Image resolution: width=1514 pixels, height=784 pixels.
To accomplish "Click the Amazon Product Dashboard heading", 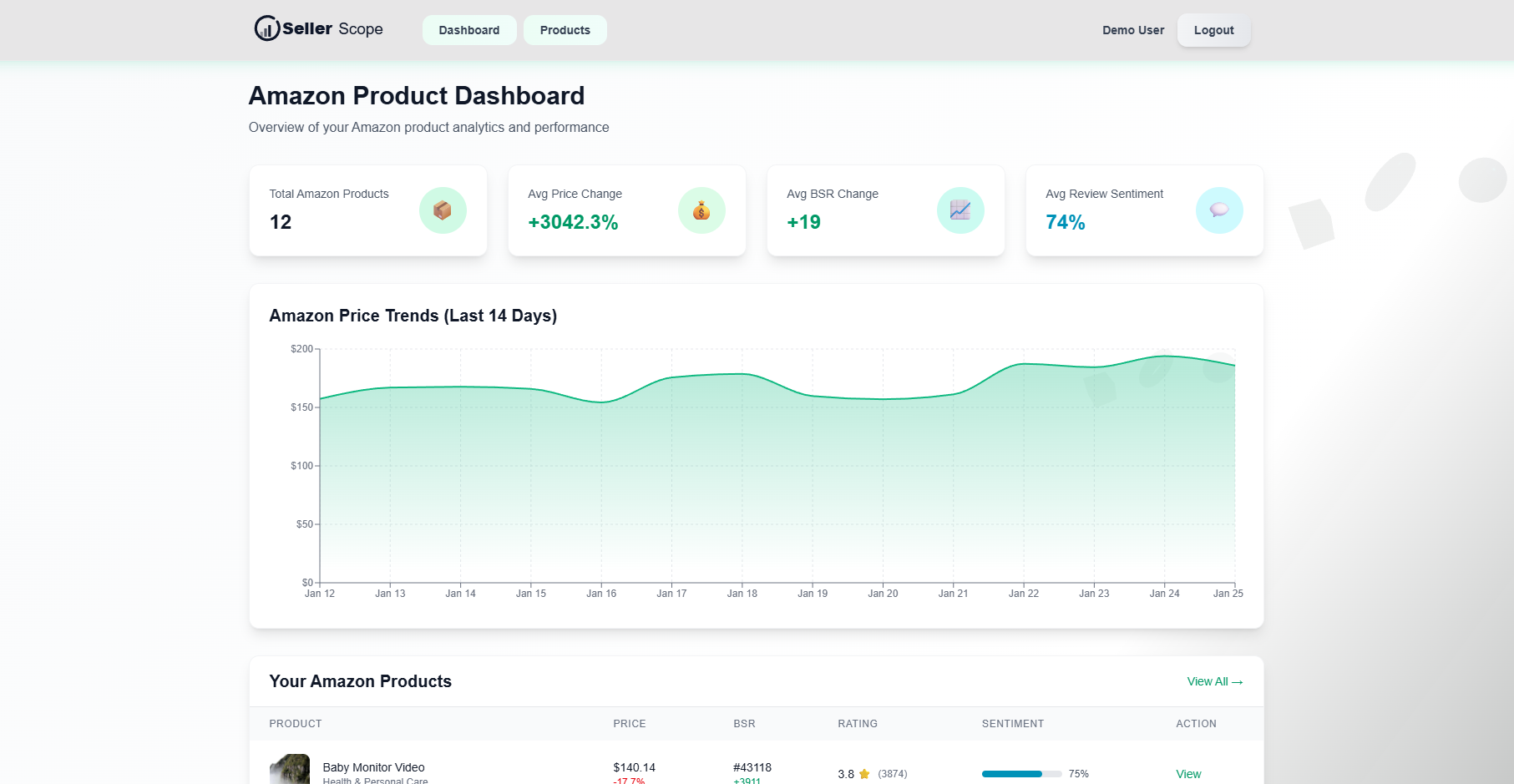I will click(x=417, y=96).
